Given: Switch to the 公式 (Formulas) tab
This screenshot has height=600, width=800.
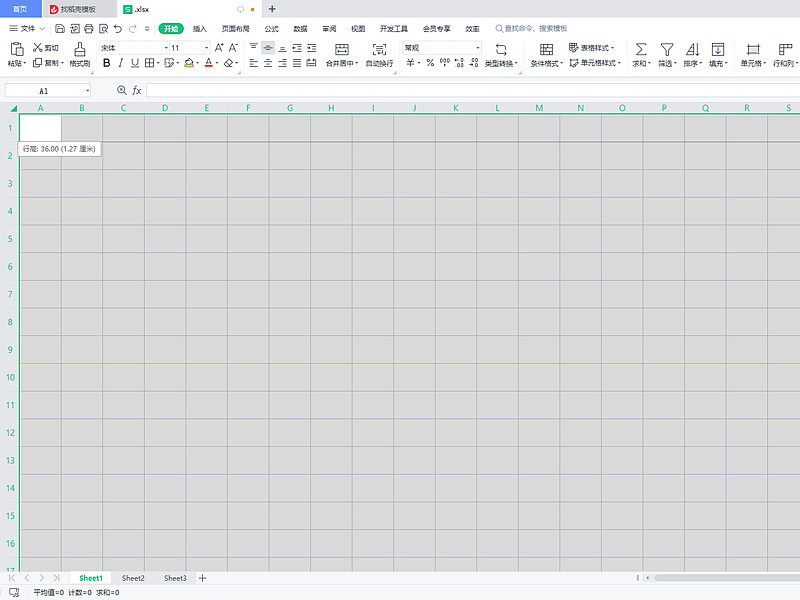Looking at the screenshot, I should tap(271, 29).
